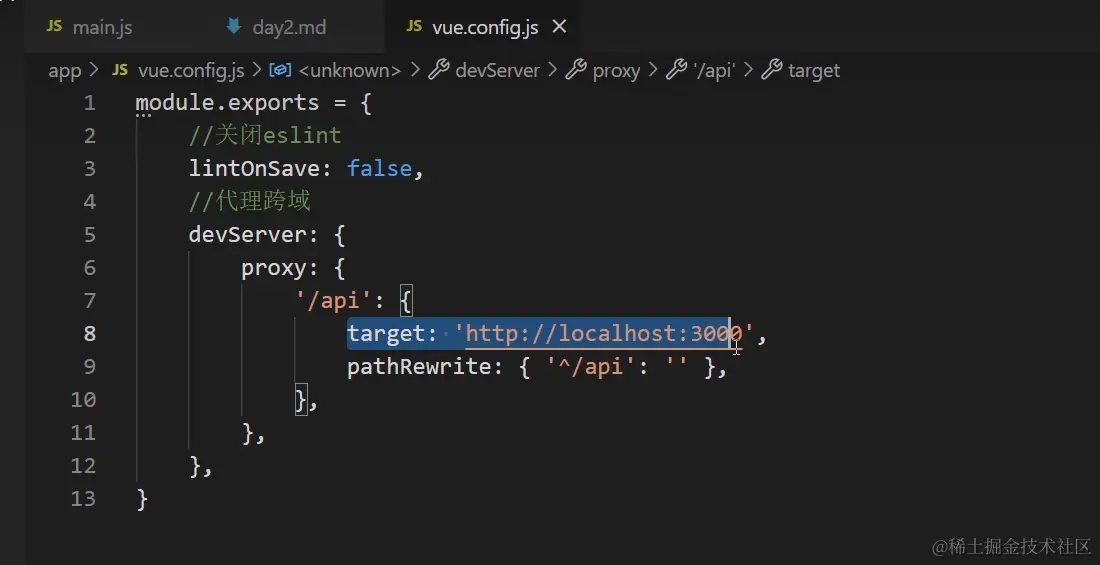This screenshot has width=1100, height=565.
Task: Click the closing brace on line 13
Action: pos(142,499)
